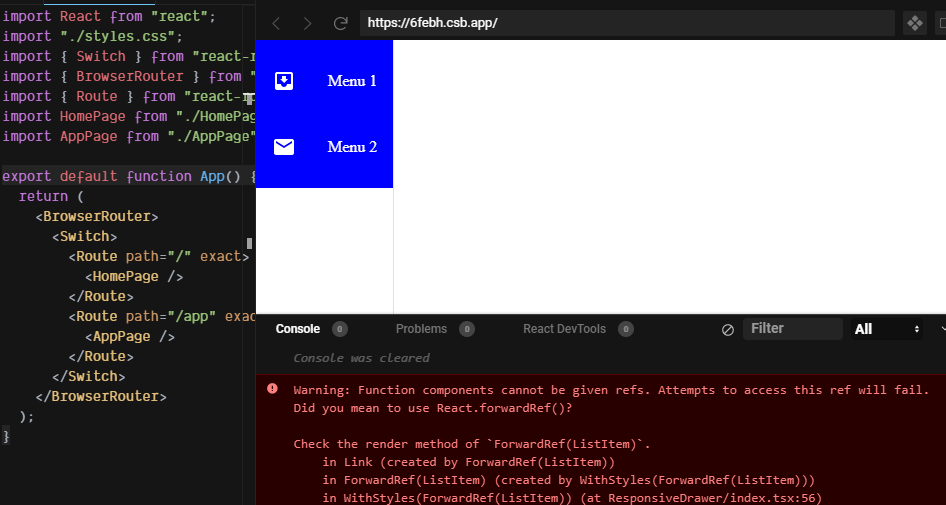Click the import React line in the editor

click(109, 16)
